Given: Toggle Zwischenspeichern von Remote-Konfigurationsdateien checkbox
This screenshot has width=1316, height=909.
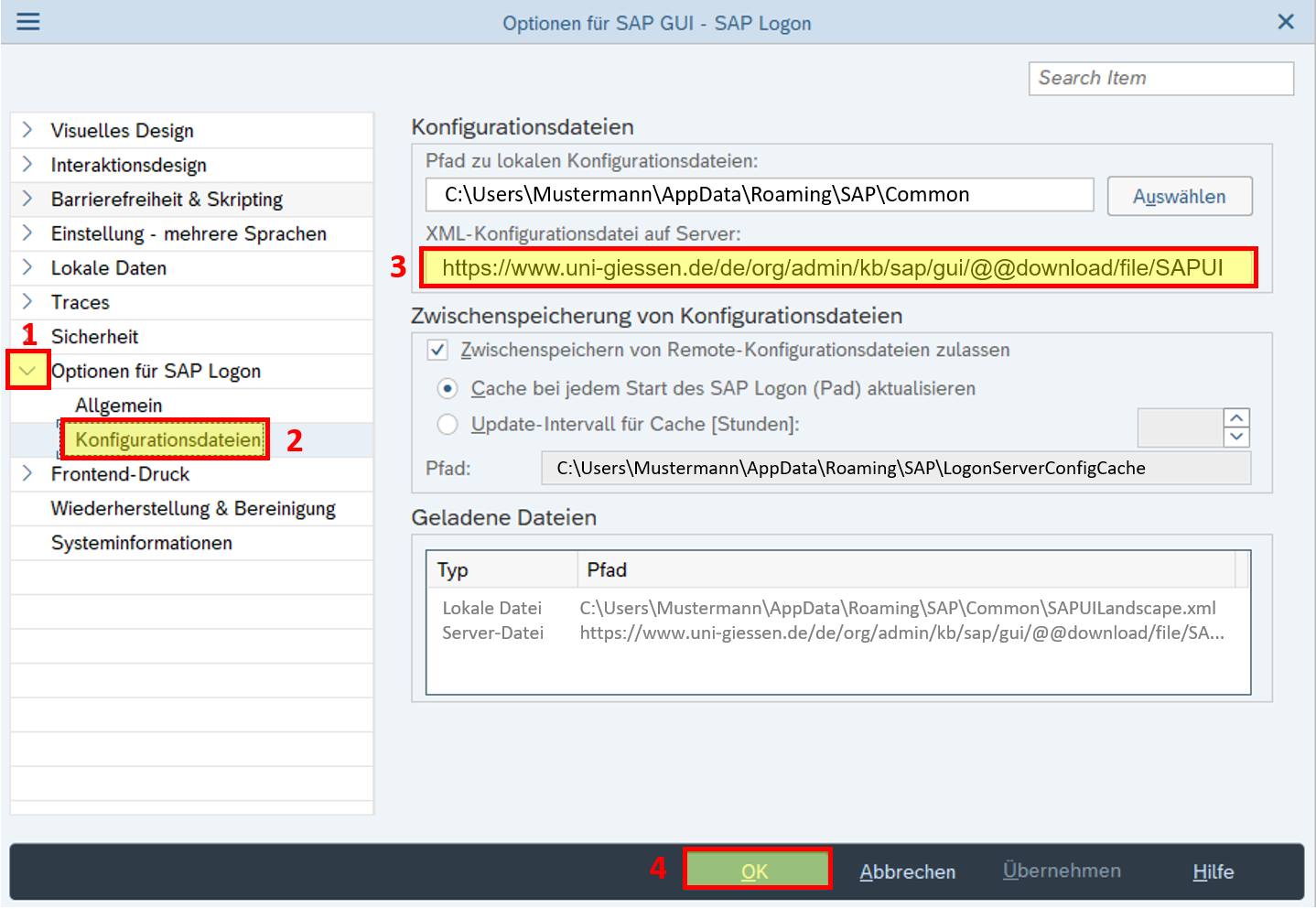Looking at the screenshot, I should 438,350.
